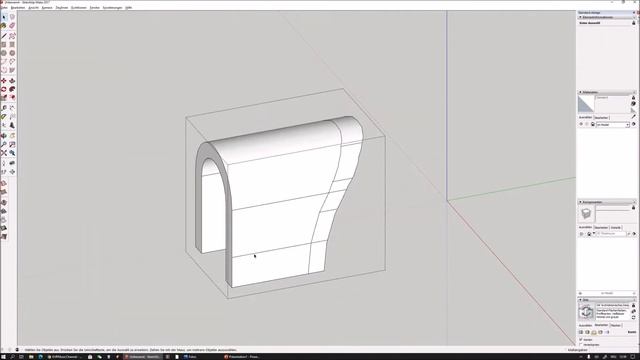Select the Push/Pull tool
The height and width of the screenshot is (360, 640).
click(12, 81)
